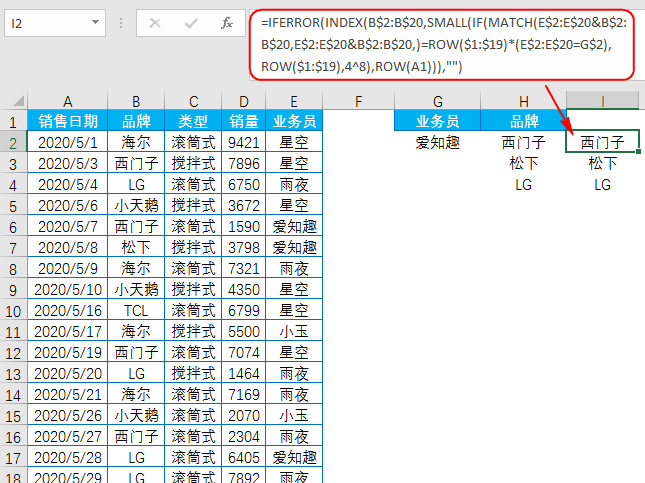Select 松下 result in column H
Viewport: 645px width, 483px height.
pos(524,163)
